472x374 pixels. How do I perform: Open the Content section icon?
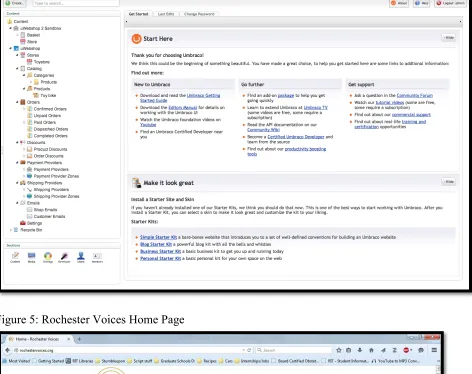coord(15,257)
